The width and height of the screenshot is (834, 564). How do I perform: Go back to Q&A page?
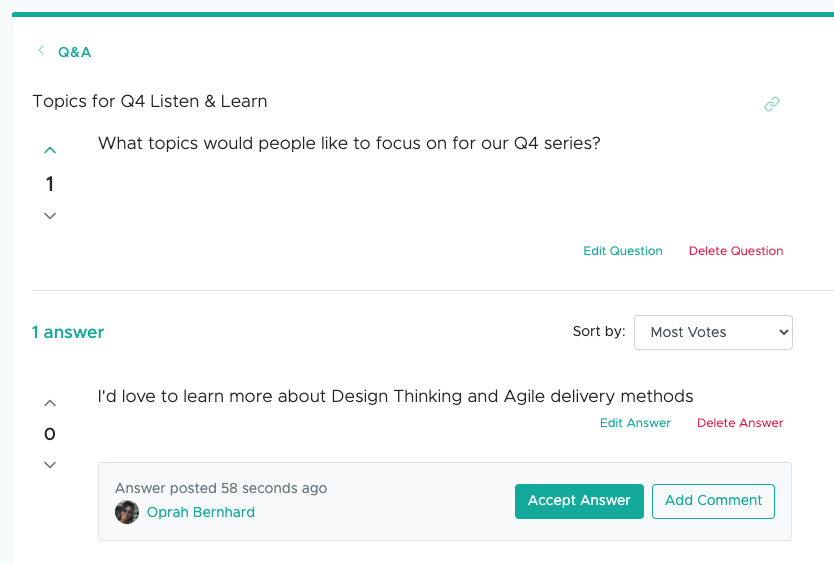pyautogui.click(x=74, y=52)
